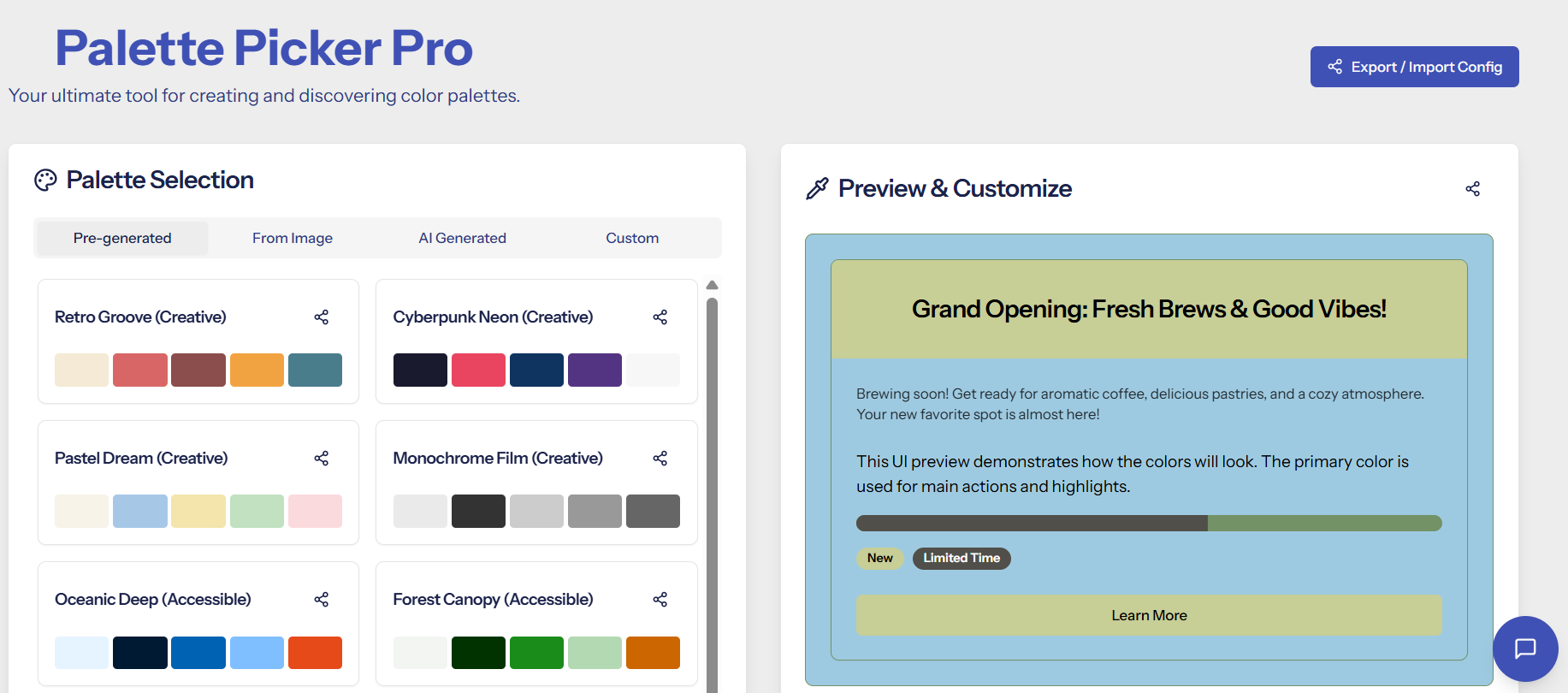
Task: Click the Grand Opening preview headline
Action: (1149, 309)
